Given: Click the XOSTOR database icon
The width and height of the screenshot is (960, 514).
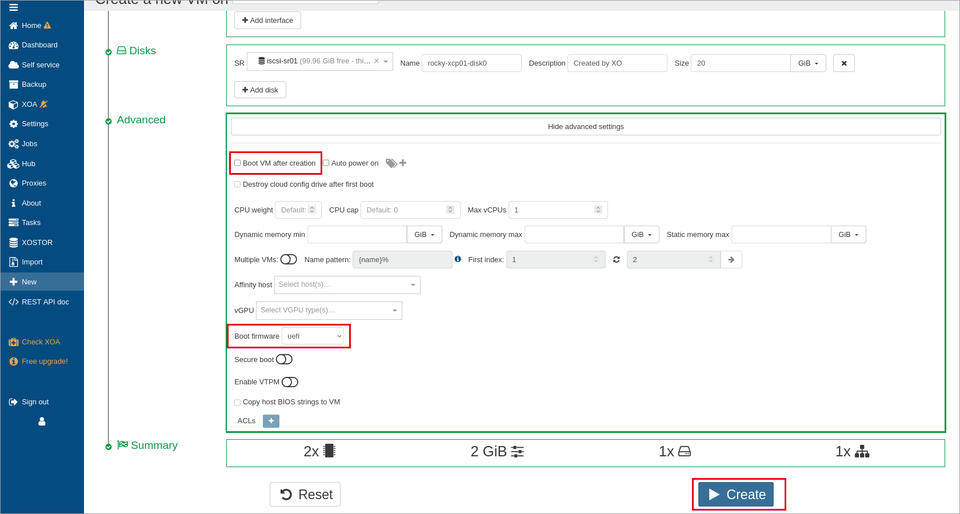Looking at the screenshot, I should (x=13, y=242).
